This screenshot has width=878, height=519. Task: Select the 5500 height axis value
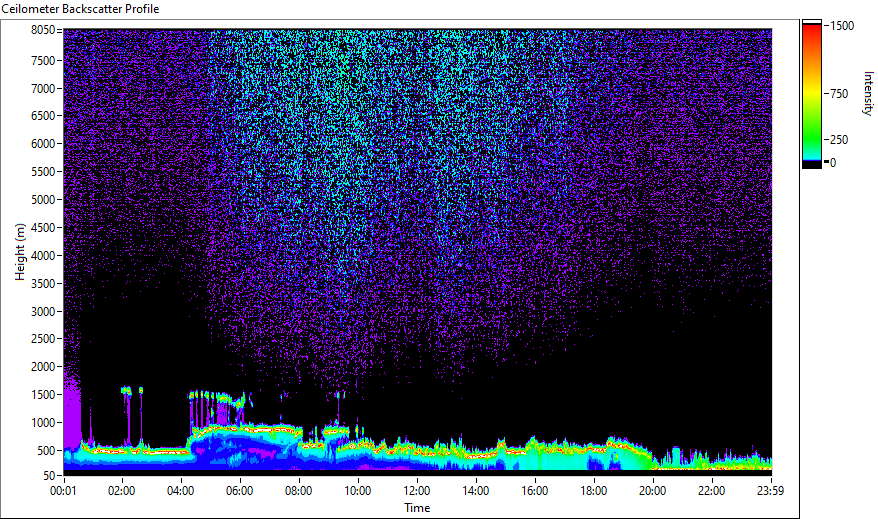point(43,172)
